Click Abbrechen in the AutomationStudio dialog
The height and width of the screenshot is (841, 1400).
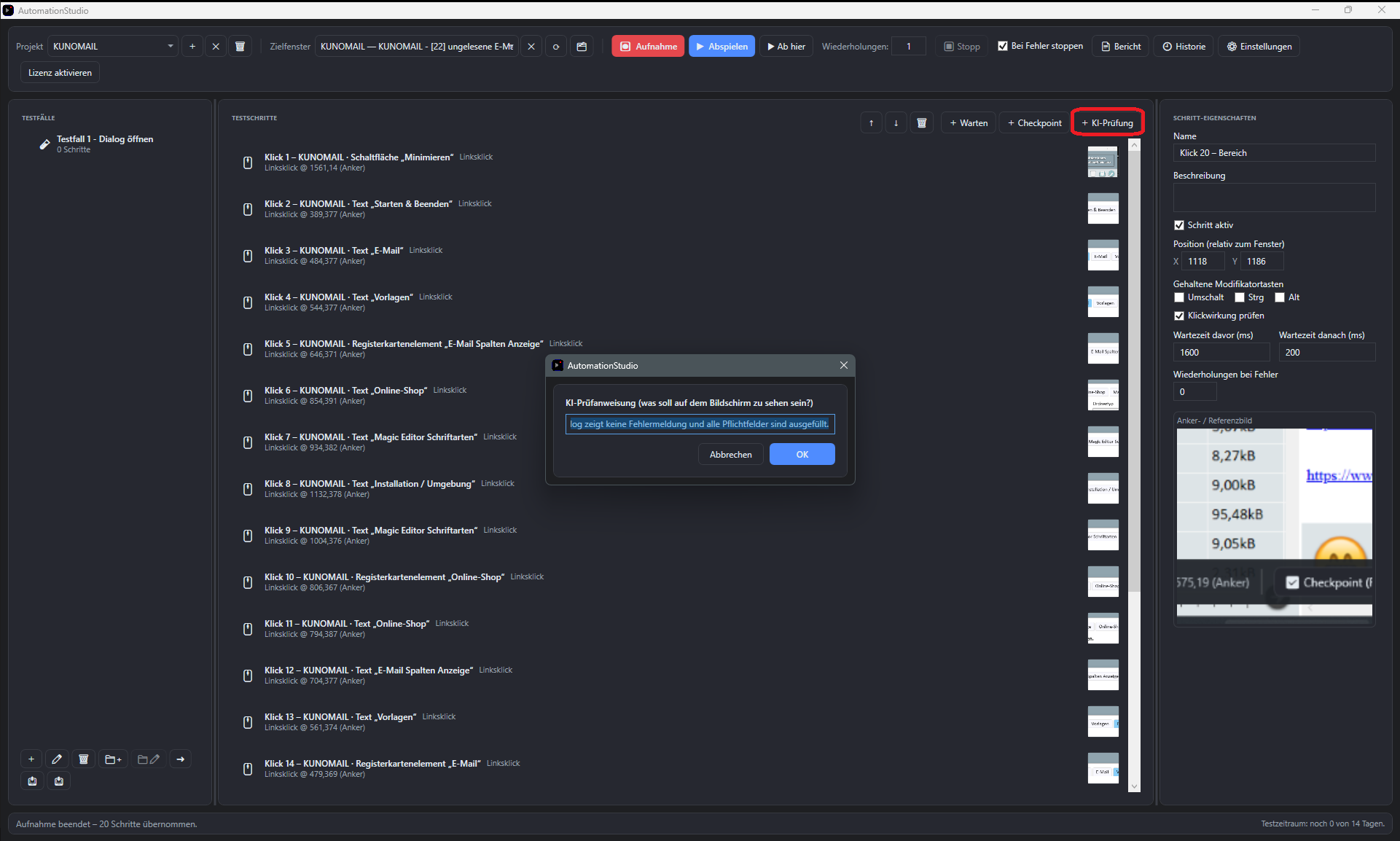[730, 455]
